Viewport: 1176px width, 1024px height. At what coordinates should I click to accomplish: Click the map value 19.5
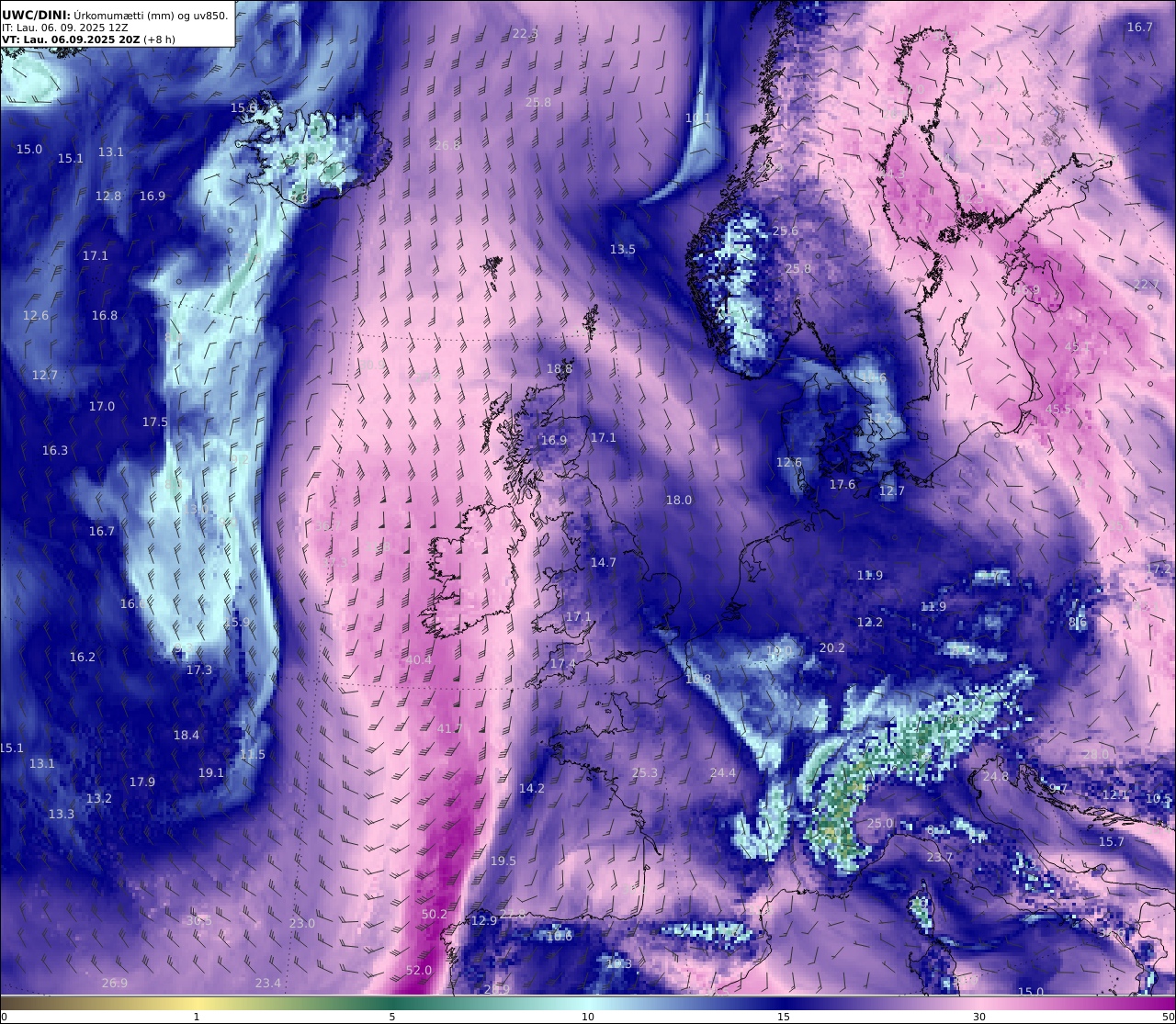tap(503, 861)
